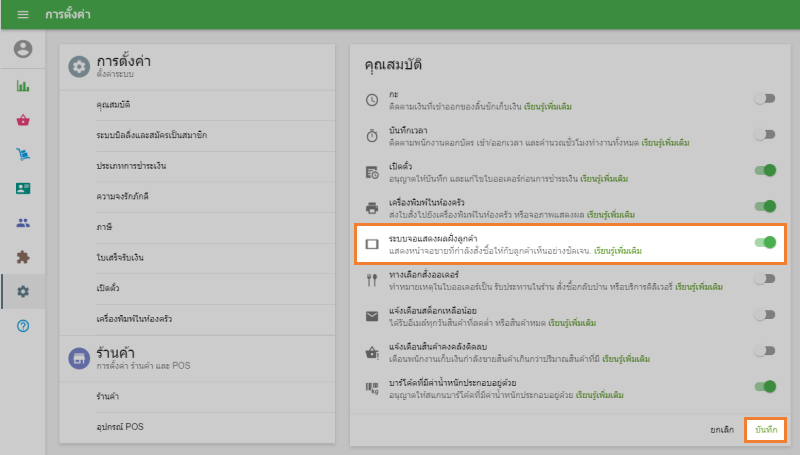Select ภาษี in the settings list

[106, 227]
